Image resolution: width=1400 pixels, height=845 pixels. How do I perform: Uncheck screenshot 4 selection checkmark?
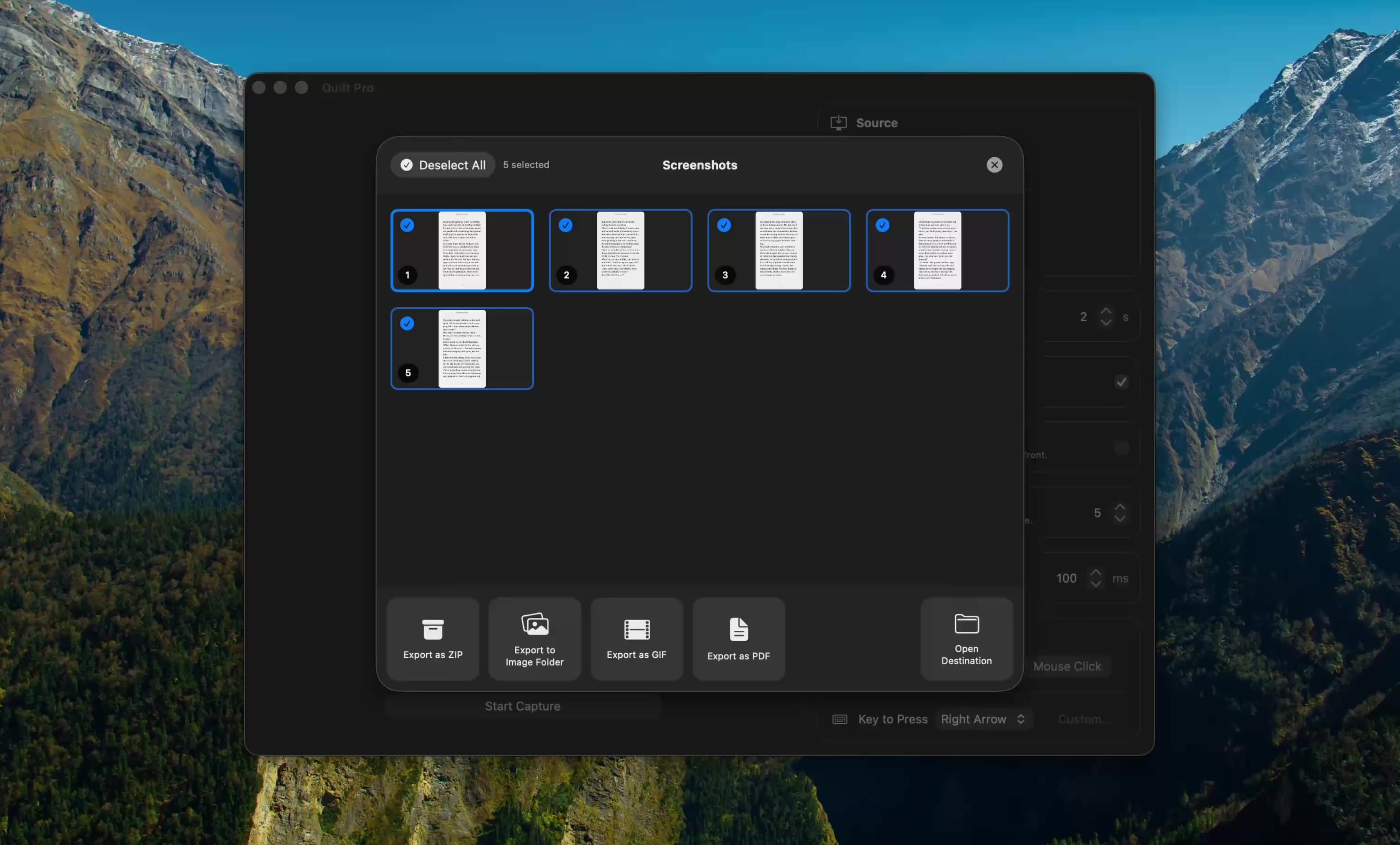882,225
